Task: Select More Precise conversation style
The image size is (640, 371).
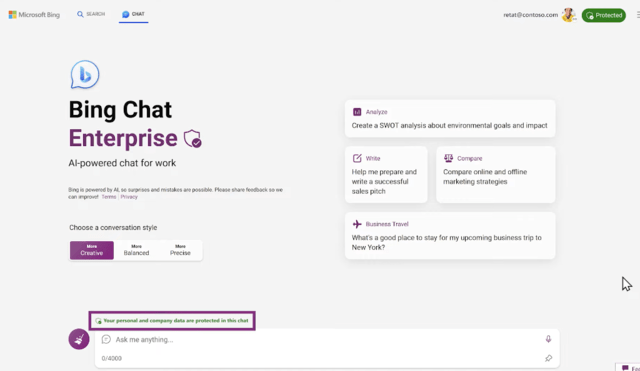Action: pos(180,250)
